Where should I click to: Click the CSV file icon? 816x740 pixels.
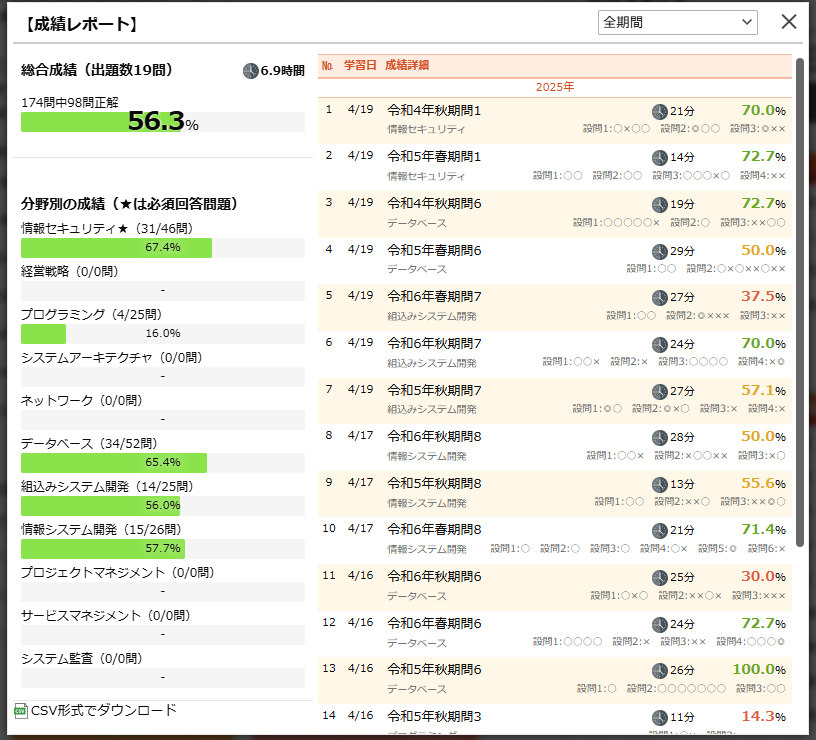tap(21, 711)
